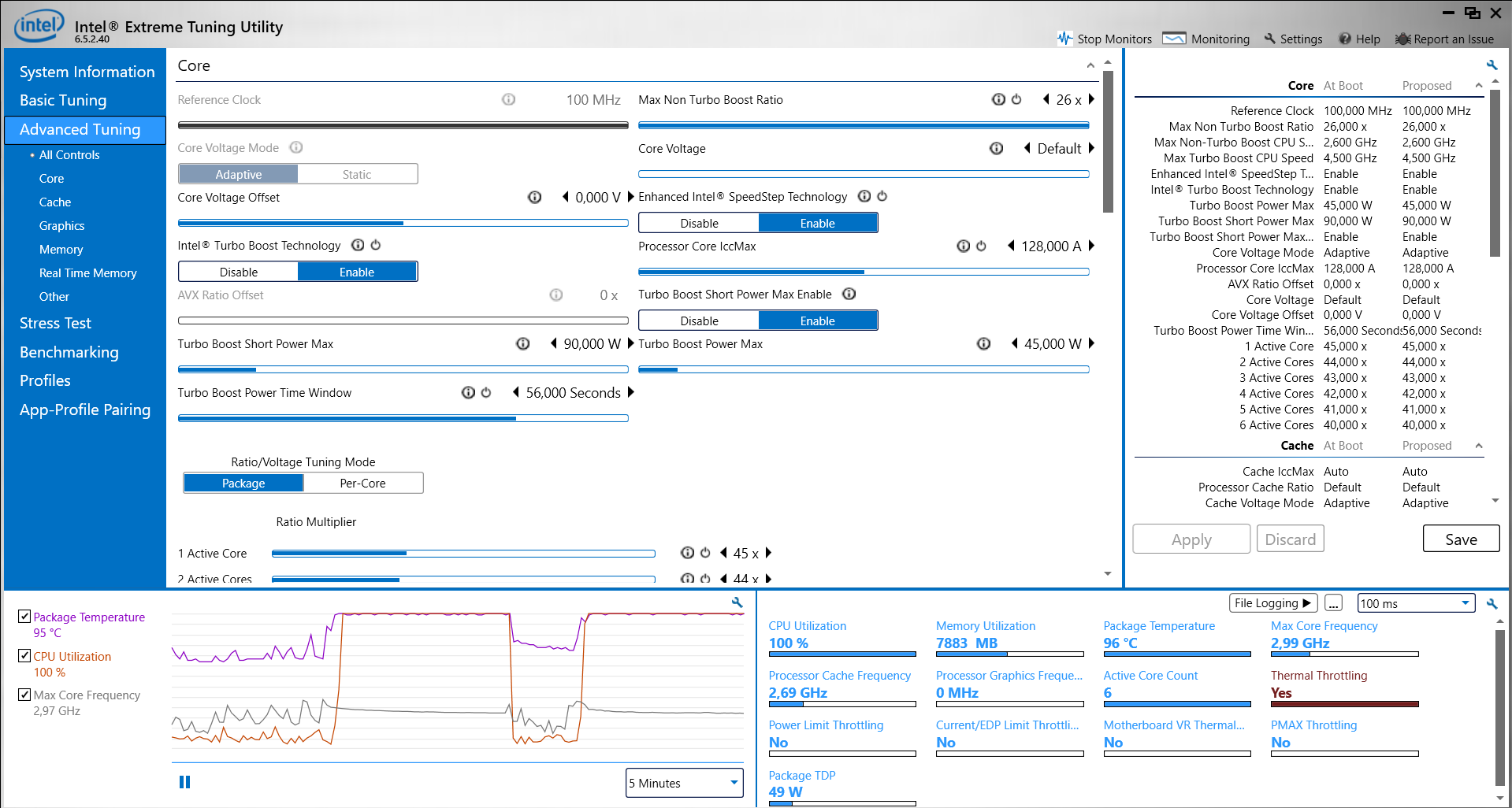Screen dimensions: 1512x808
Task: Uncheck the CPU Utilization graph checkbox
Action: (x=24, y=655)
